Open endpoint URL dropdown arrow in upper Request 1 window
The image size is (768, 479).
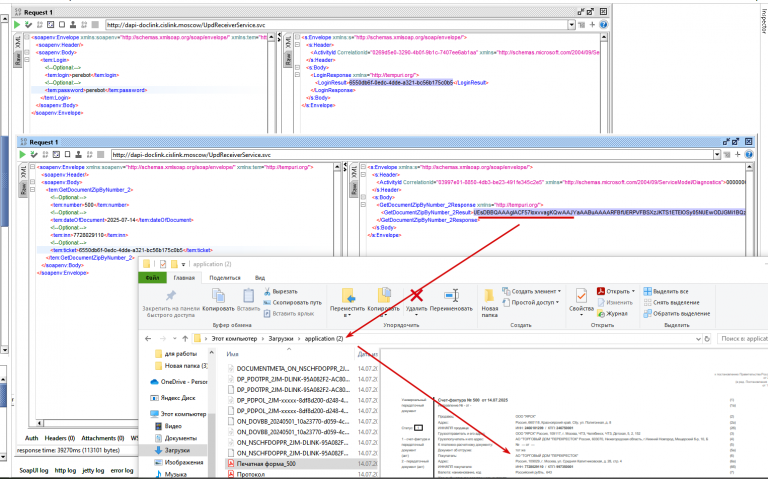coord(571,24)
